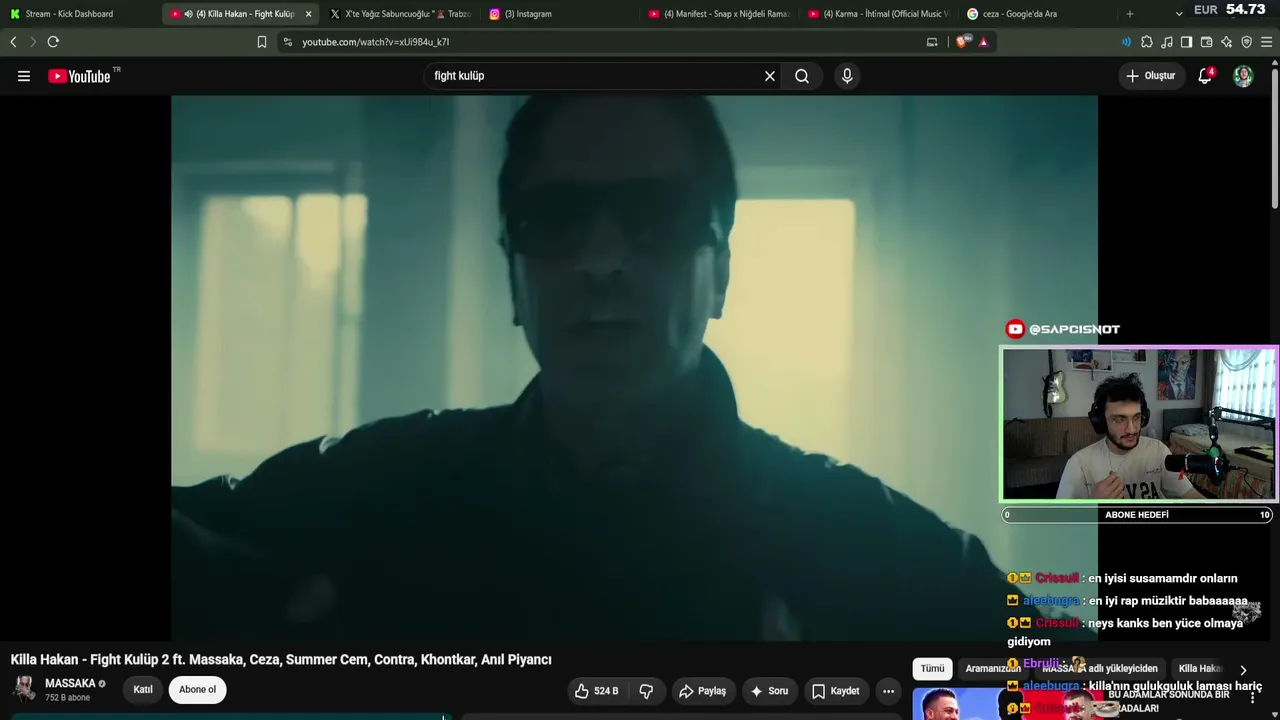Image resolution: width=1280 pixels, height=720 pixels.
Task: Toggle the browser sidebar panel
Action: pos(1186,42)
